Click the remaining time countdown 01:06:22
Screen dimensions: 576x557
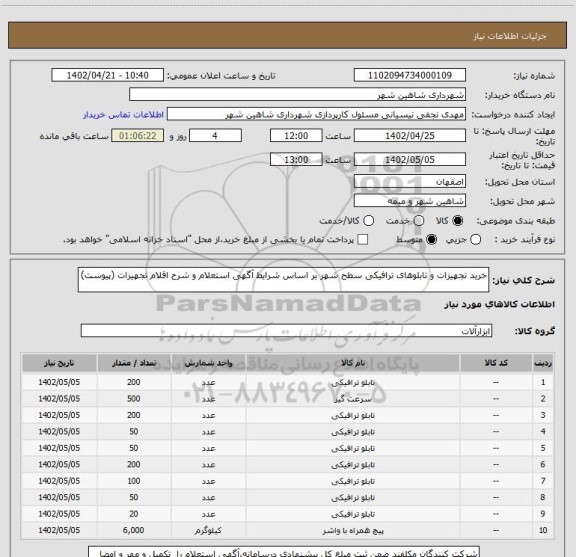[x=138, y=136]
